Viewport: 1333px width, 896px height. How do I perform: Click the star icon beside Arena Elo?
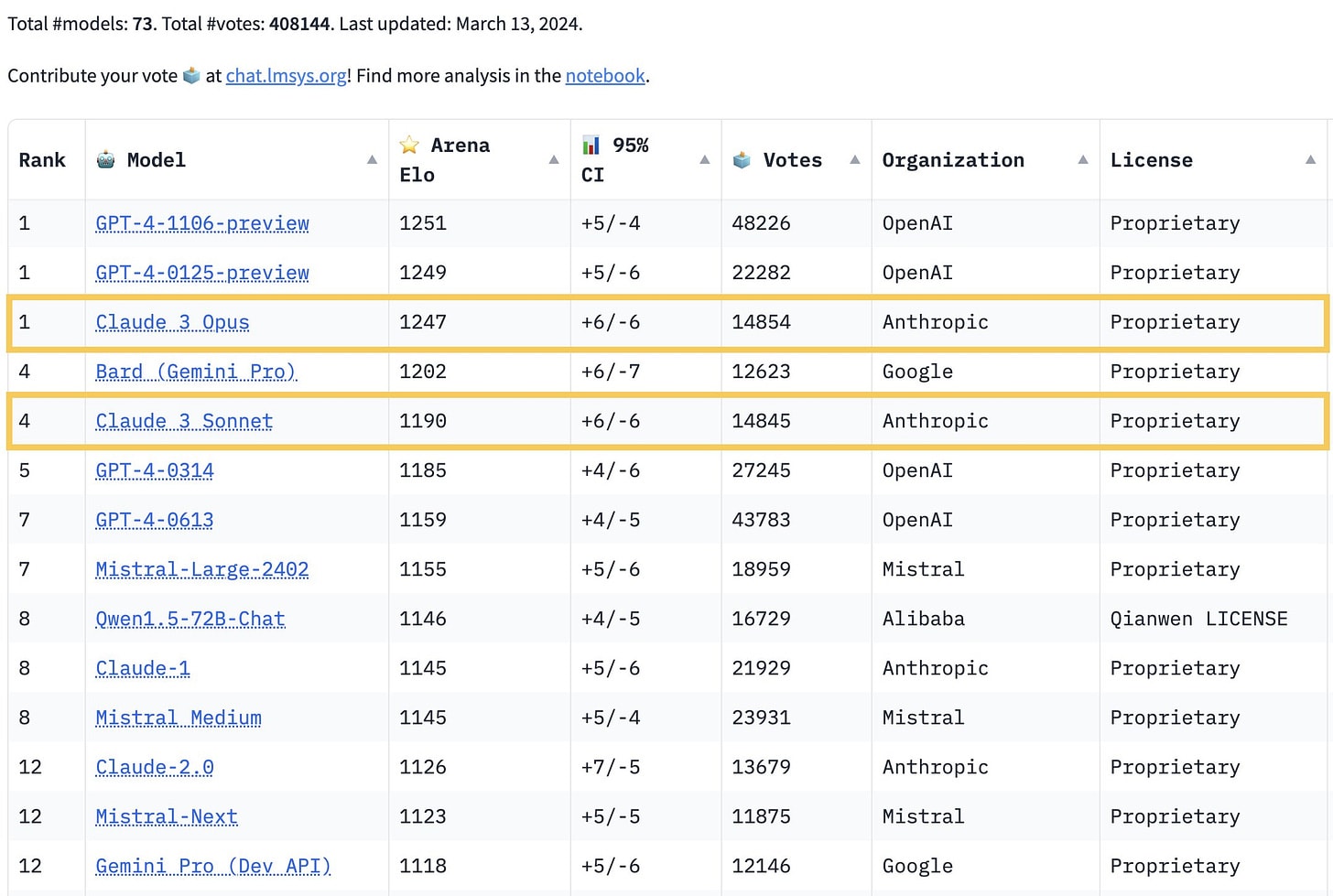point(409,146)
